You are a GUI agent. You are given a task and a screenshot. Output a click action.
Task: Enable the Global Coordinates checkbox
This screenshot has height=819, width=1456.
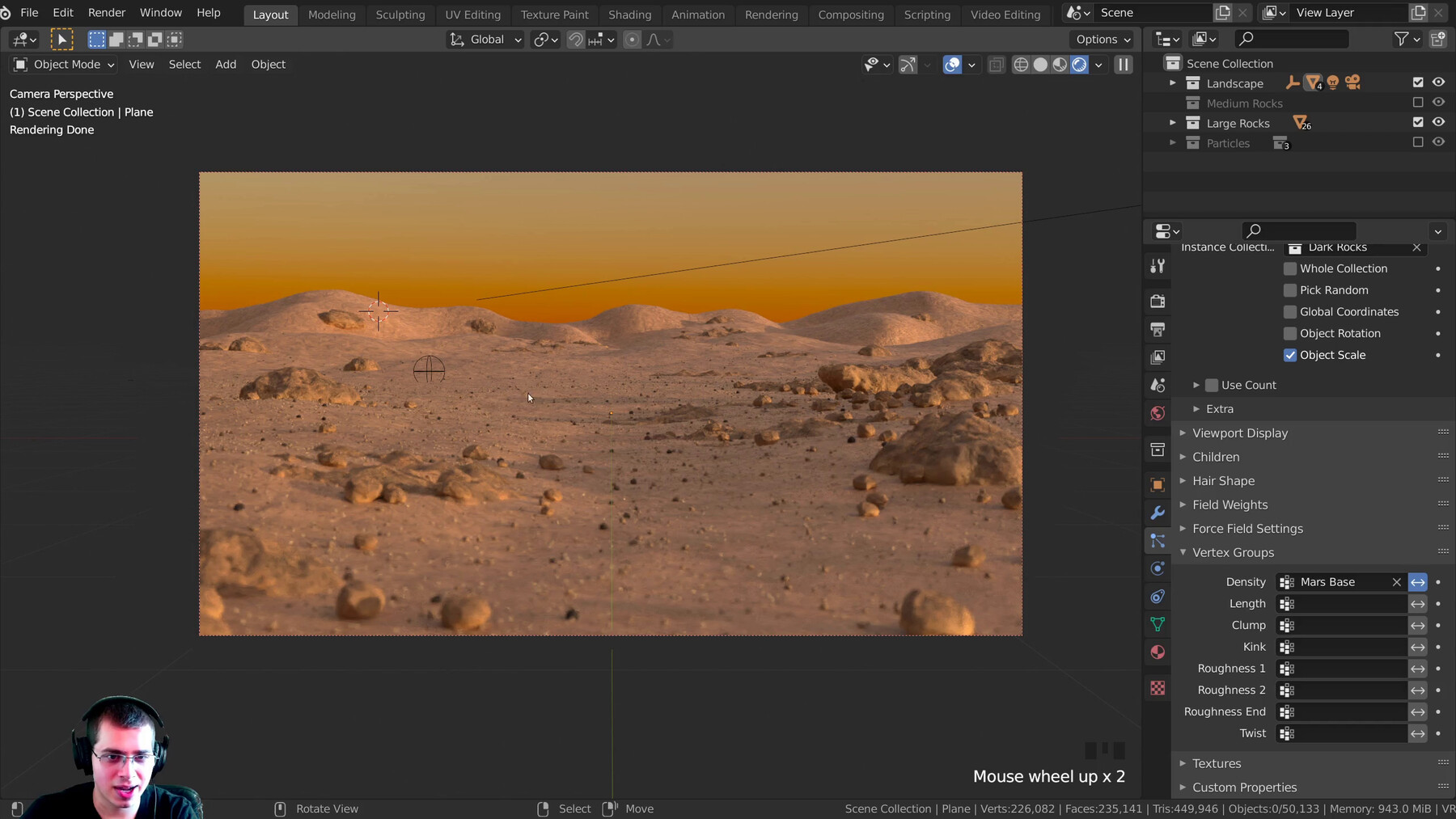point(1290,312)
